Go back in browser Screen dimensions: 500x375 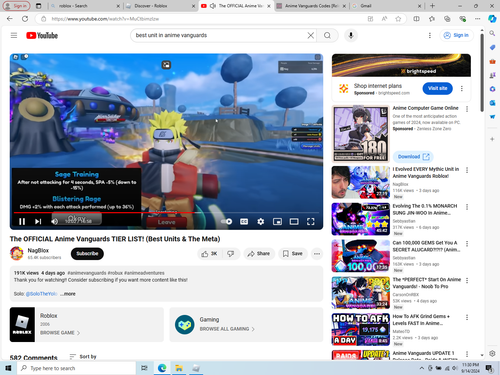point(10,19)
